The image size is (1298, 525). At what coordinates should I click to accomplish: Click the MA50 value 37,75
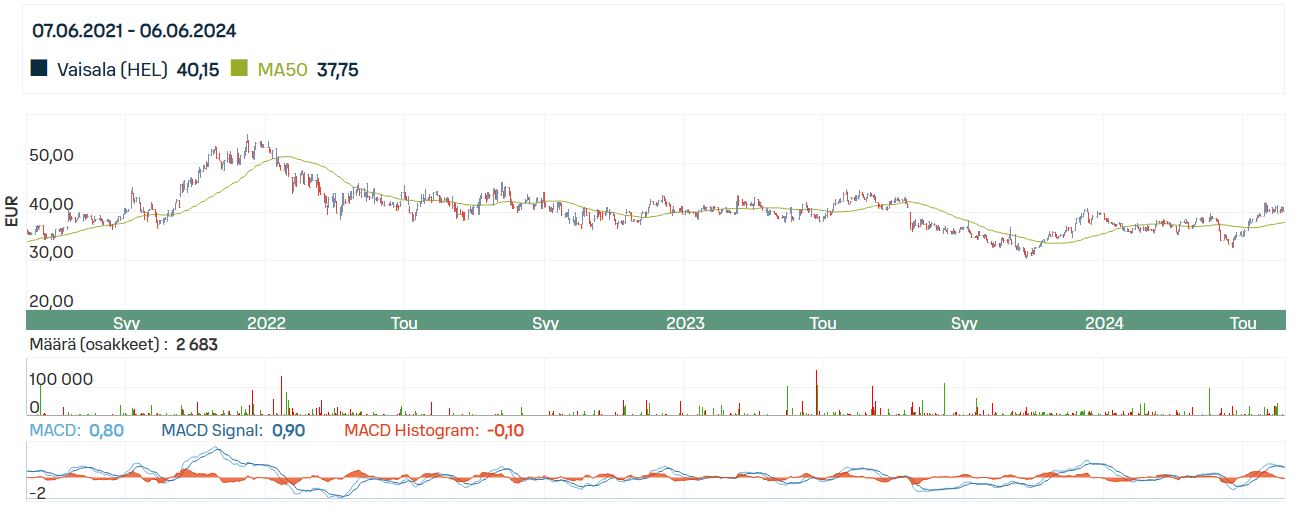pyautogui.click(x=337, y=70)
